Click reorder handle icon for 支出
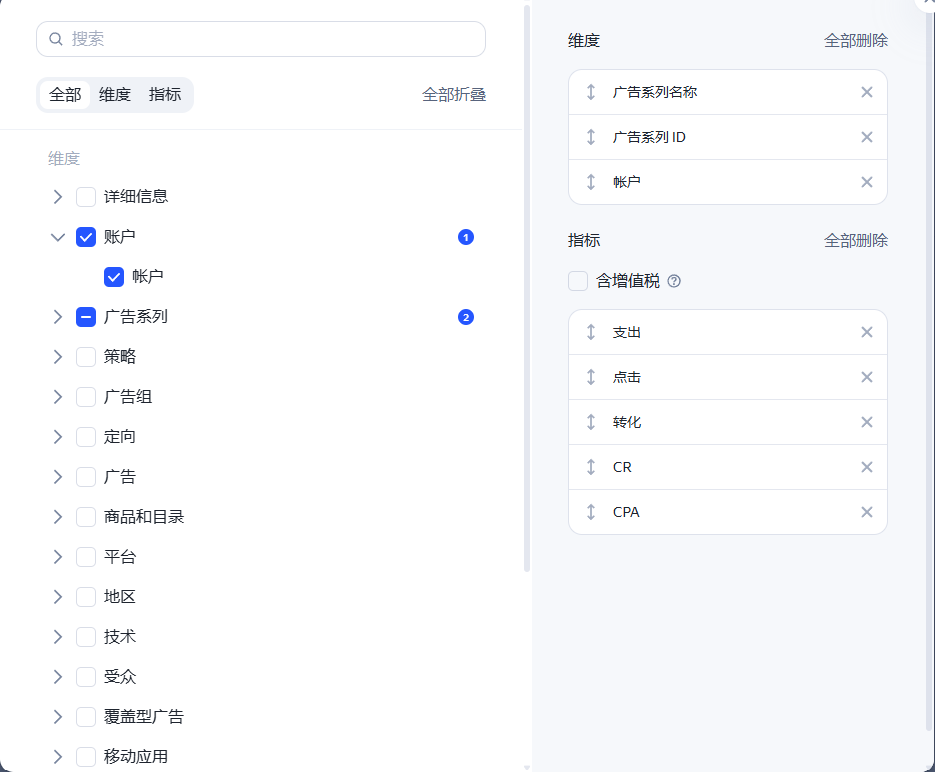The image size is (935, 772). pos(591,332)
